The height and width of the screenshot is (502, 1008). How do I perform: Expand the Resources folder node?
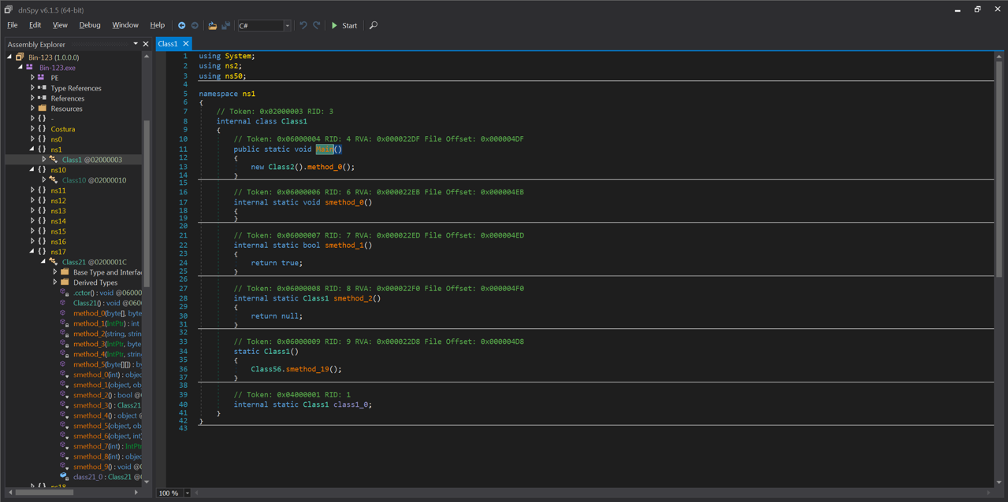pos(33,109)
